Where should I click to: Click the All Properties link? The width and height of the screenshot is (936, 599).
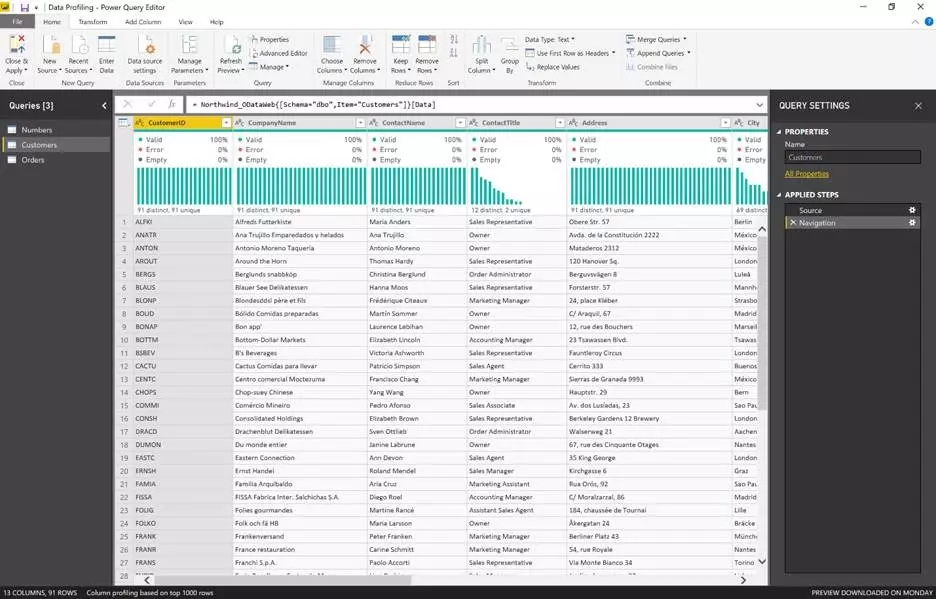coord(806,174)
